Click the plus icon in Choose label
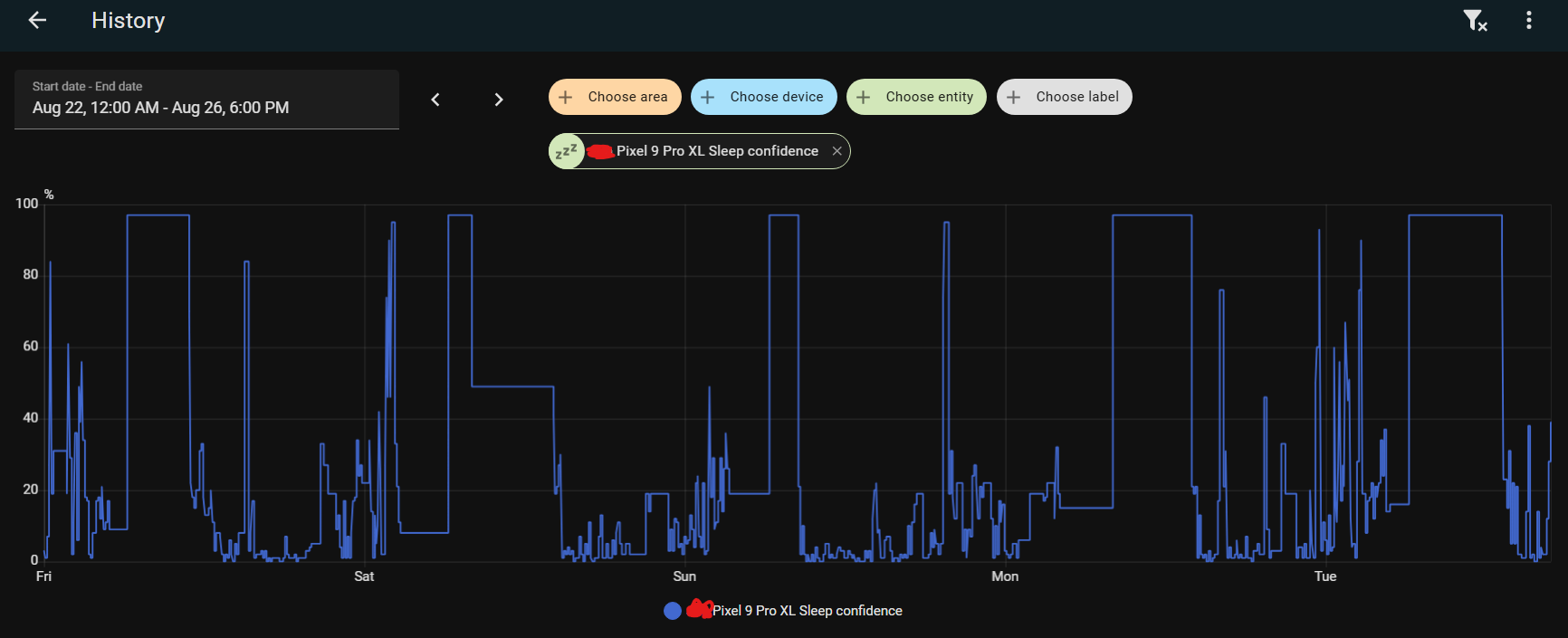This screenshot has width=1568, height=638. 1014,97
